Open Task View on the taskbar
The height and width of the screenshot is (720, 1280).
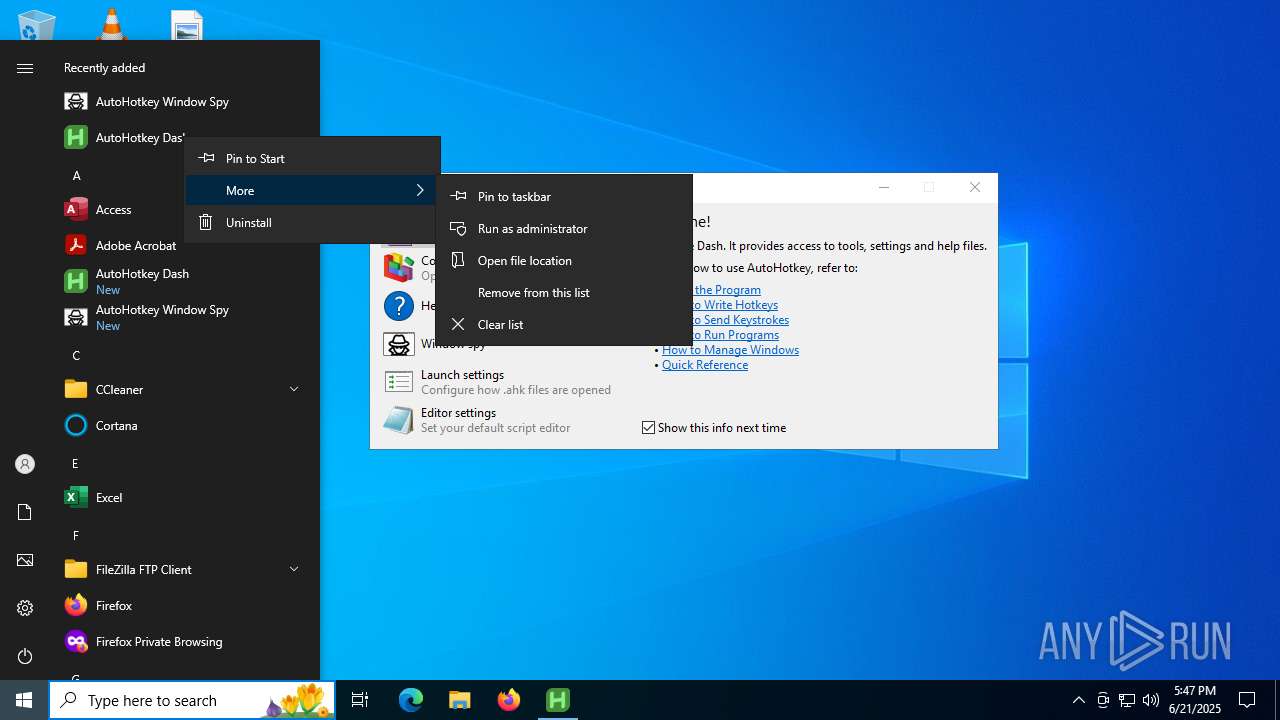360,700
